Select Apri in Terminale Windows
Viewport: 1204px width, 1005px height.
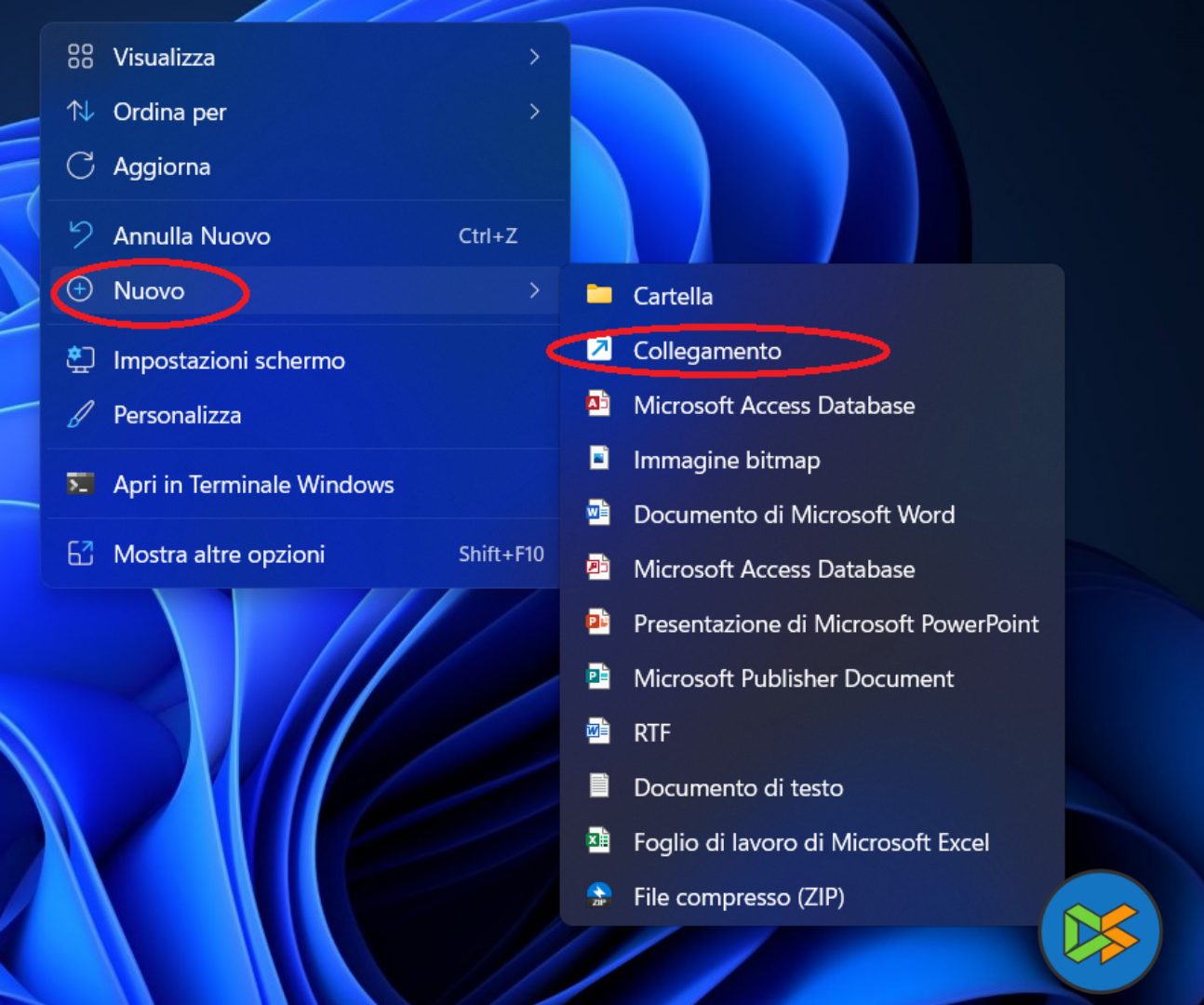(306, 485)
